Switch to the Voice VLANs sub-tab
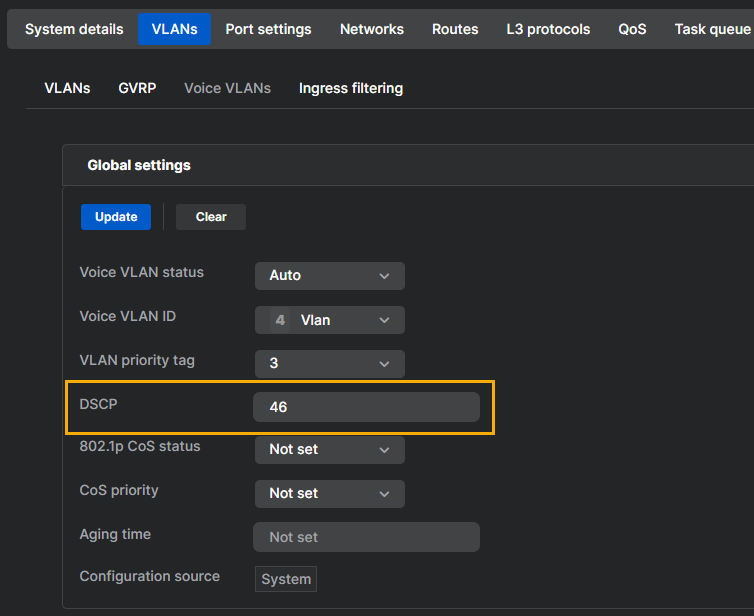 [x=227, y=88]
